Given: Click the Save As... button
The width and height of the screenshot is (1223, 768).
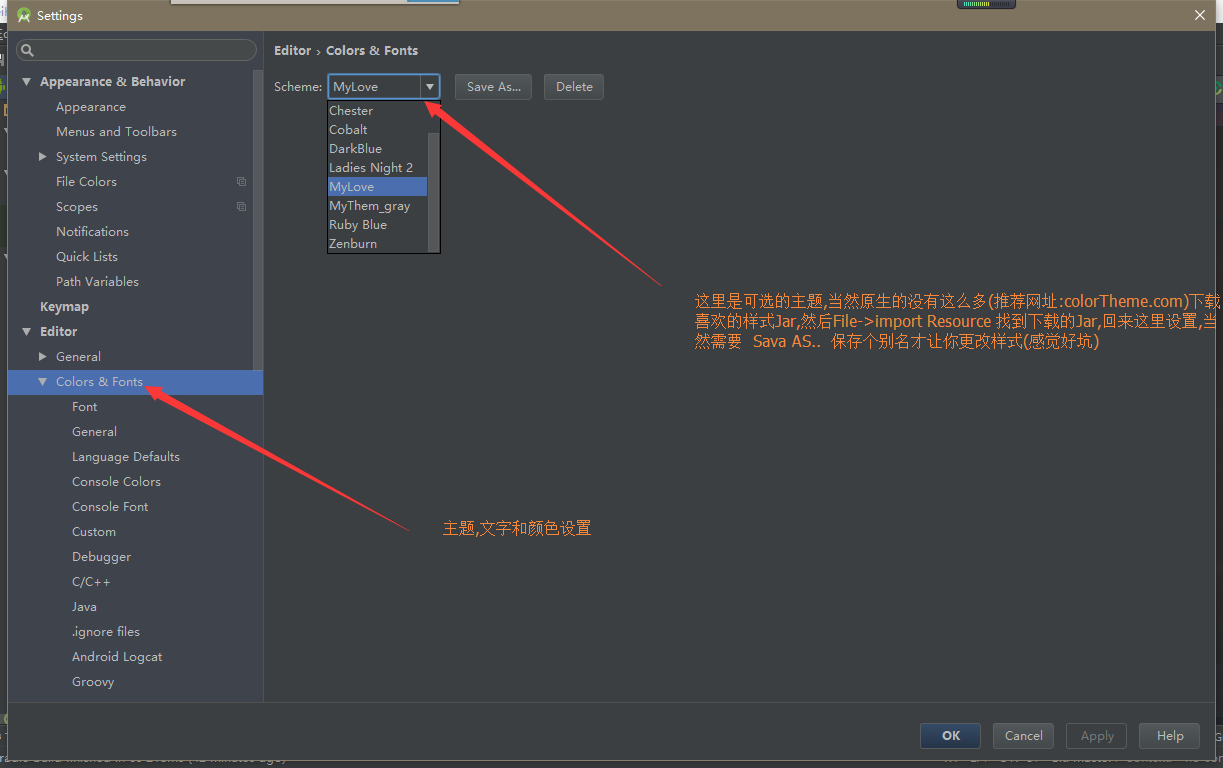Looking at the screenshot, I should [494, 87].
